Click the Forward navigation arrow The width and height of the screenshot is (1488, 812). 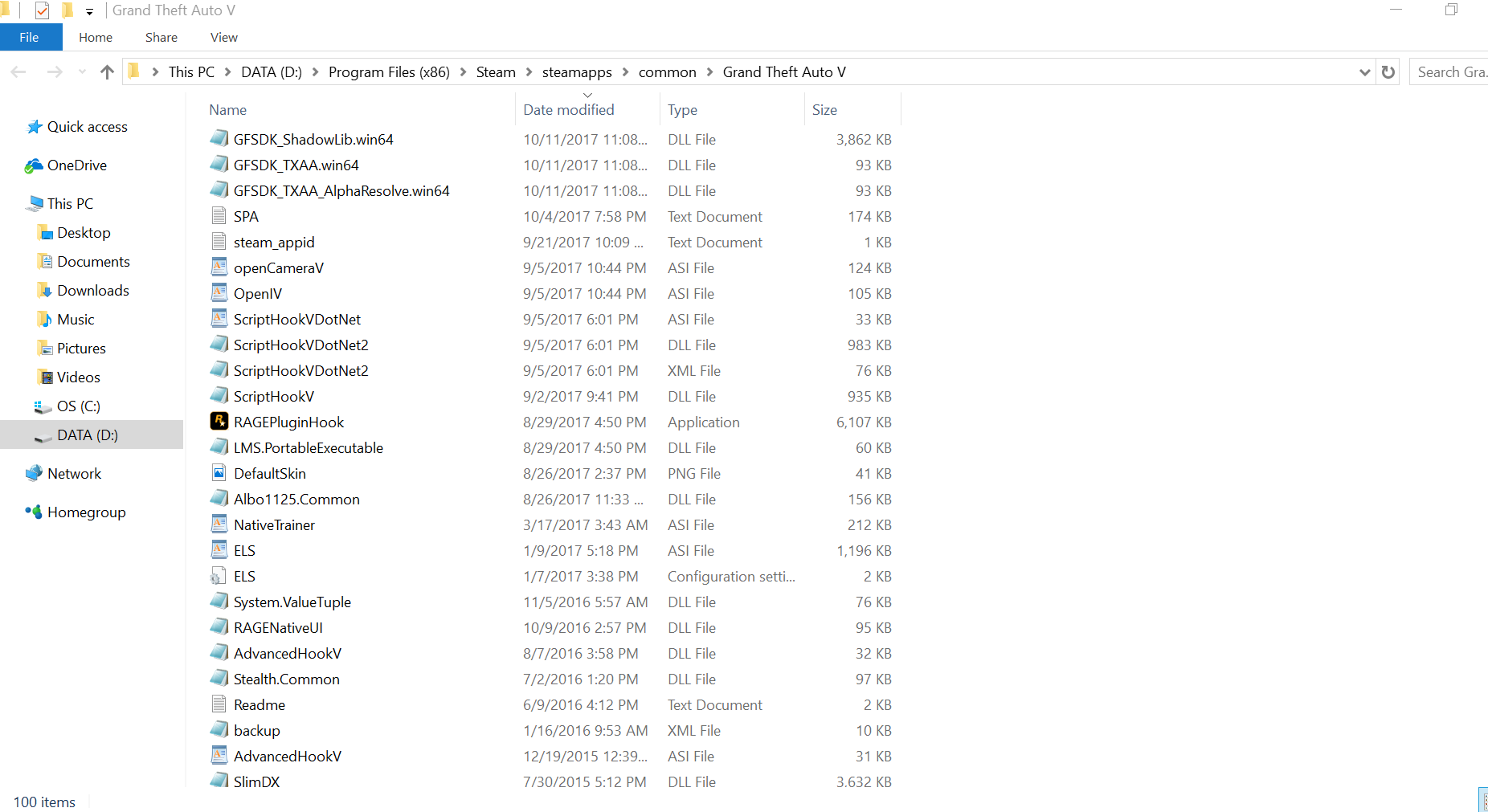(x=55, y=72)
